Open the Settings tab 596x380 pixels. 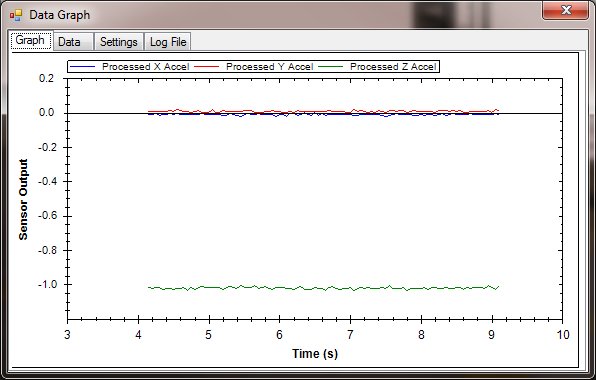119,42
